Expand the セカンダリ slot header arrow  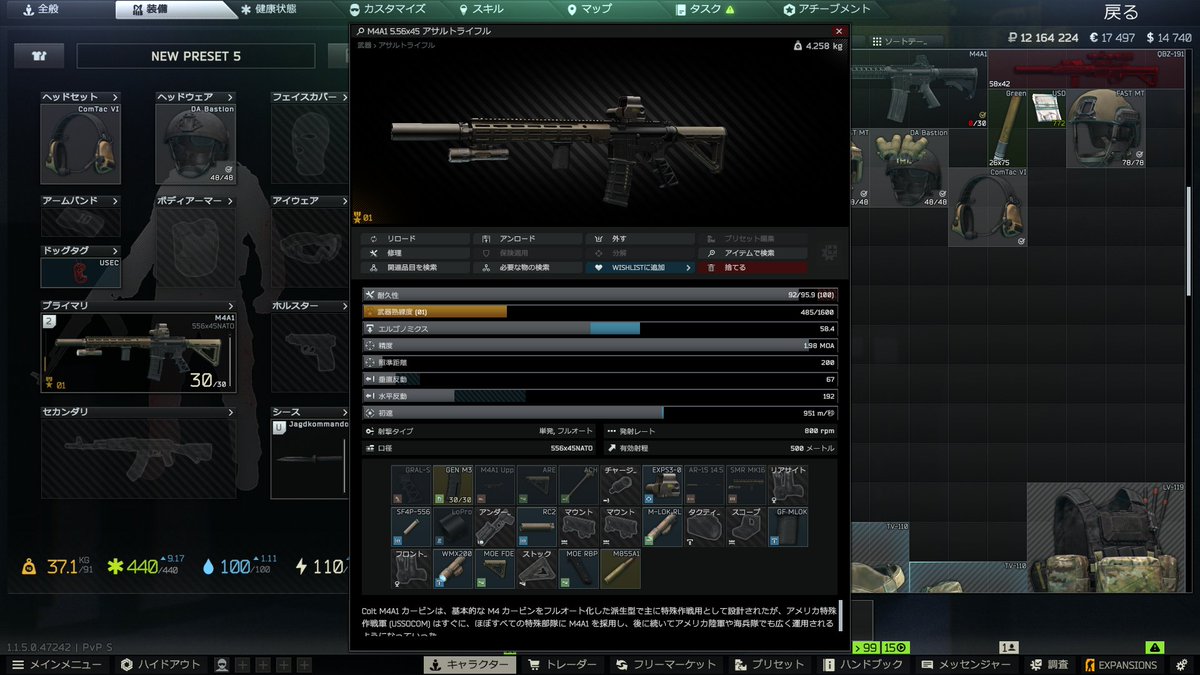coord(231,411)
